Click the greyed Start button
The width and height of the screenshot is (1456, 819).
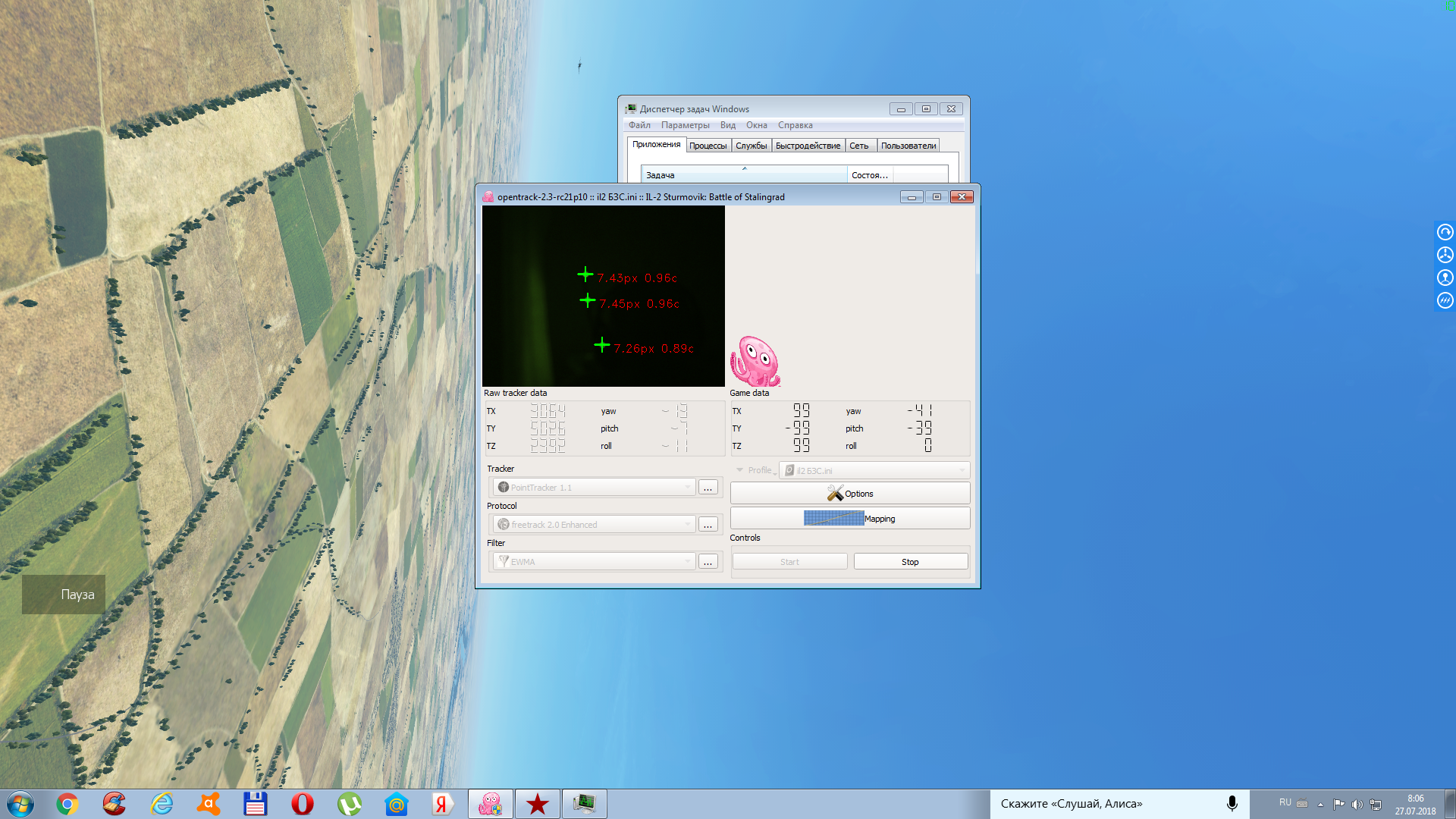pyautogui.click(x=789, y=562)
